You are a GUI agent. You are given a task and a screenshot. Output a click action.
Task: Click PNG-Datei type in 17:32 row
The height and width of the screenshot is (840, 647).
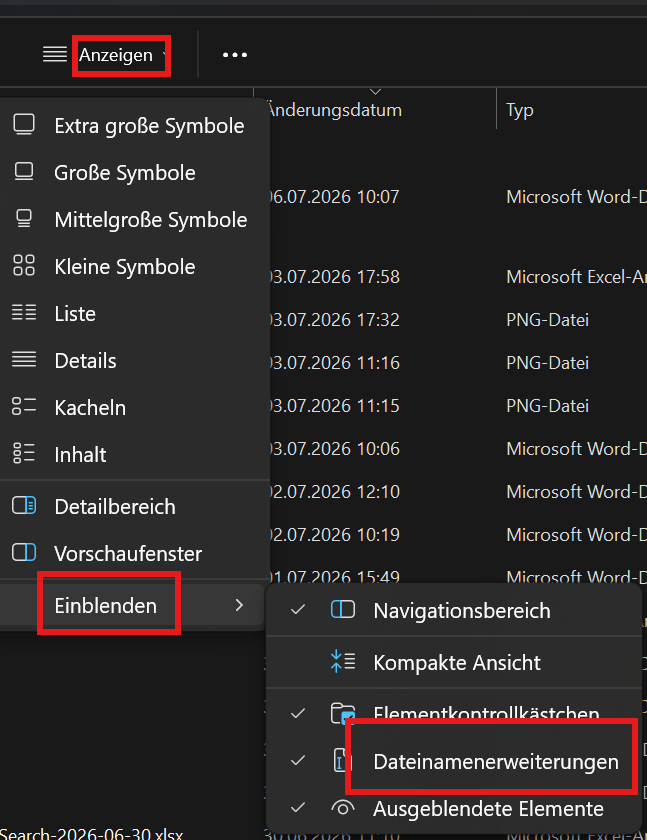(x=547, y=320)
